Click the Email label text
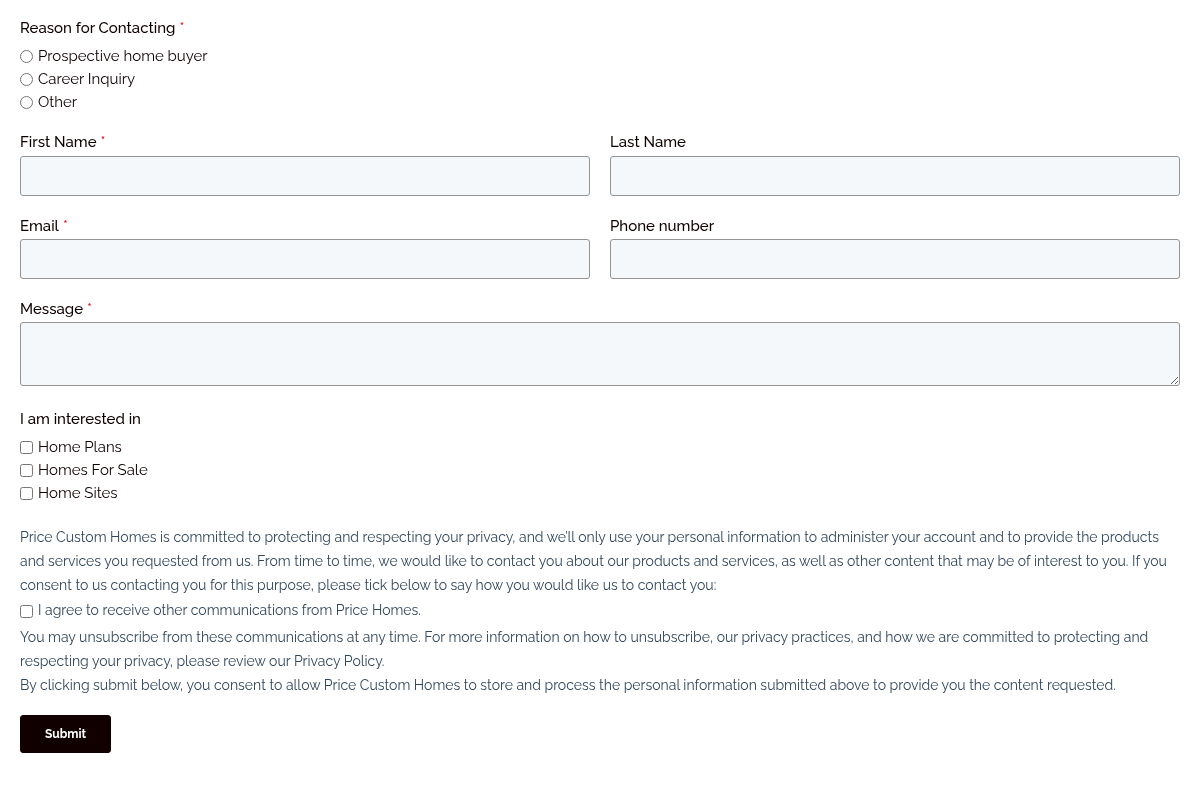 tap(39, 226)
